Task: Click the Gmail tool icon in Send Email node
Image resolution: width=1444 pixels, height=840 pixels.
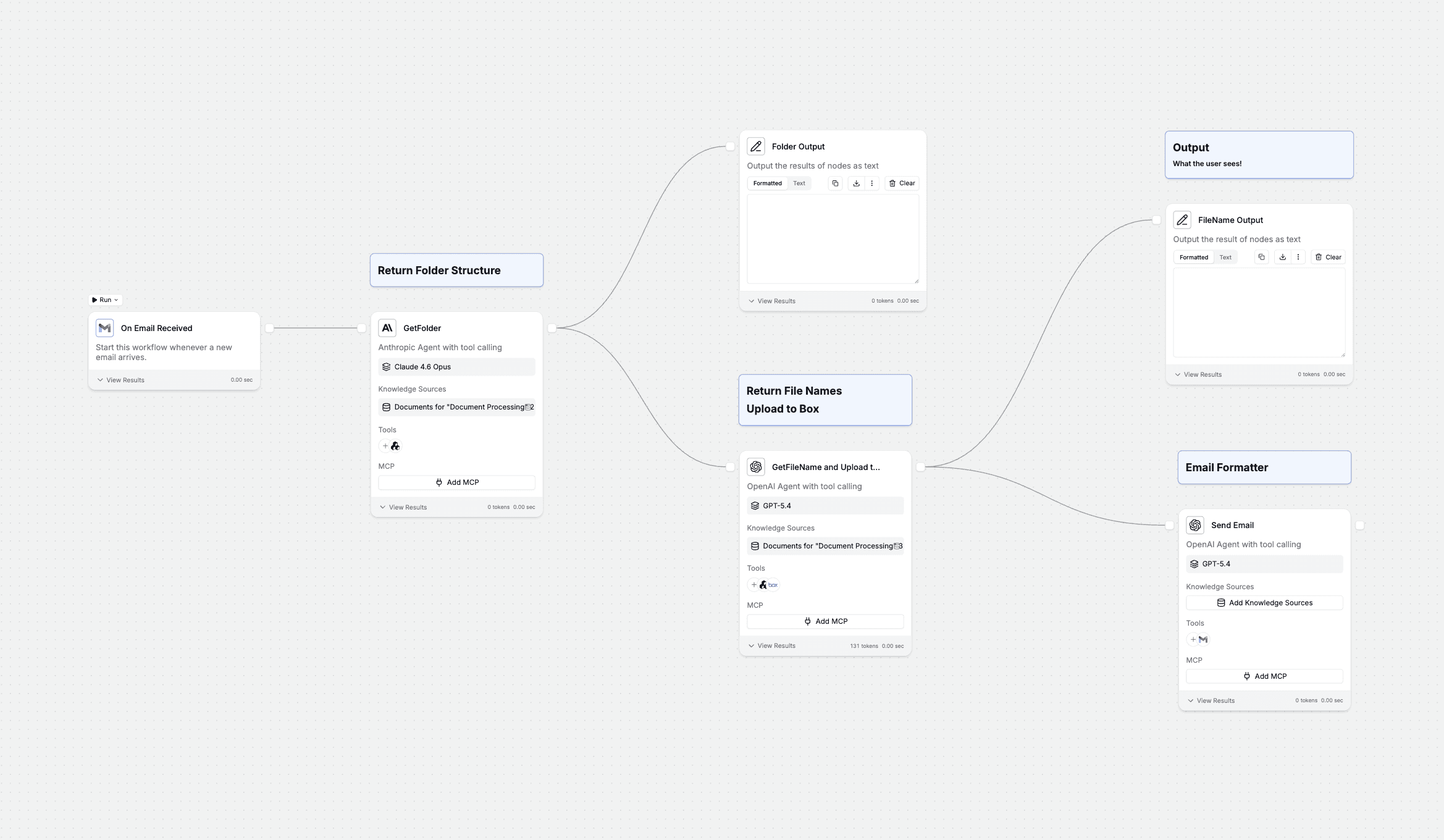Action: pos(1203,640)
